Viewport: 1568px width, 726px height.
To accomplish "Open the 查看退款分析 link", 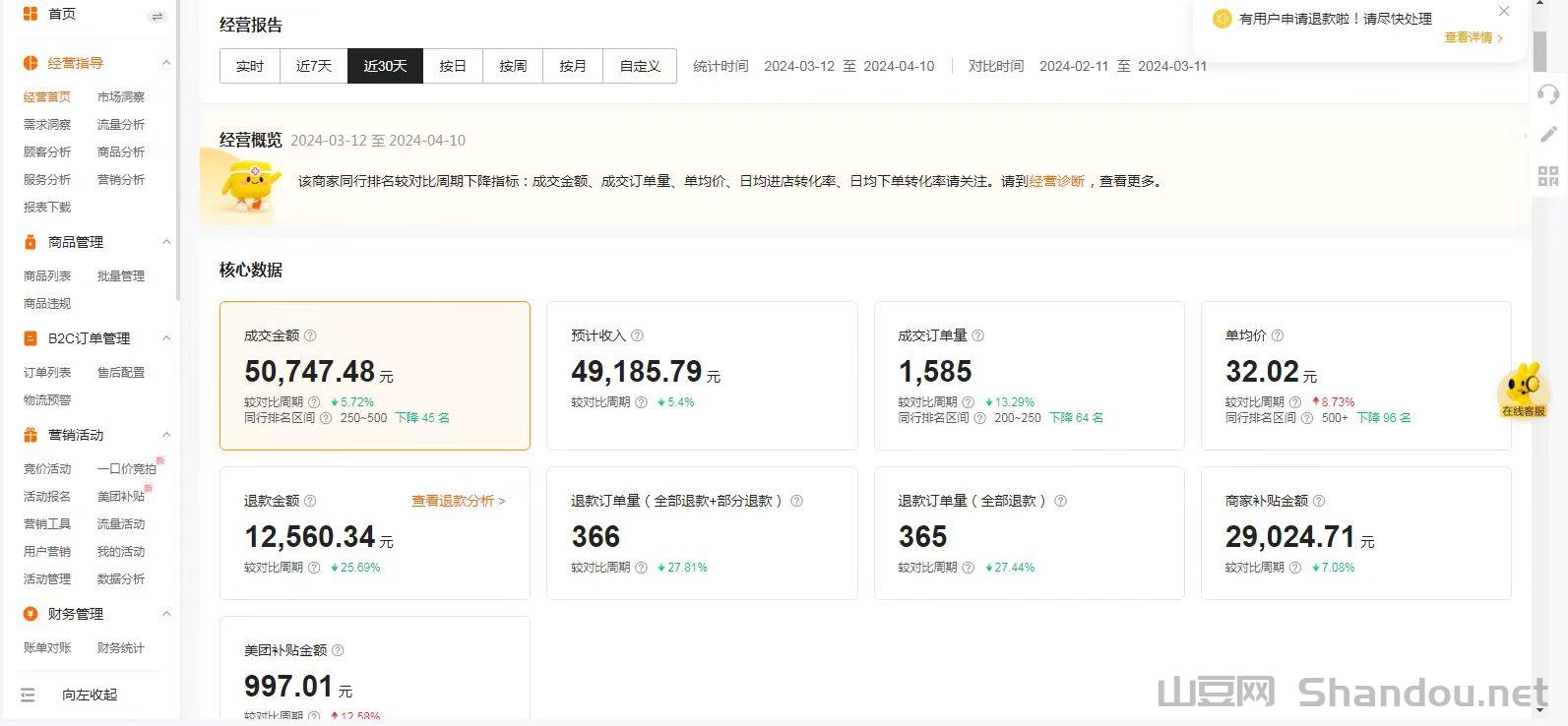I will pos(458,501).
